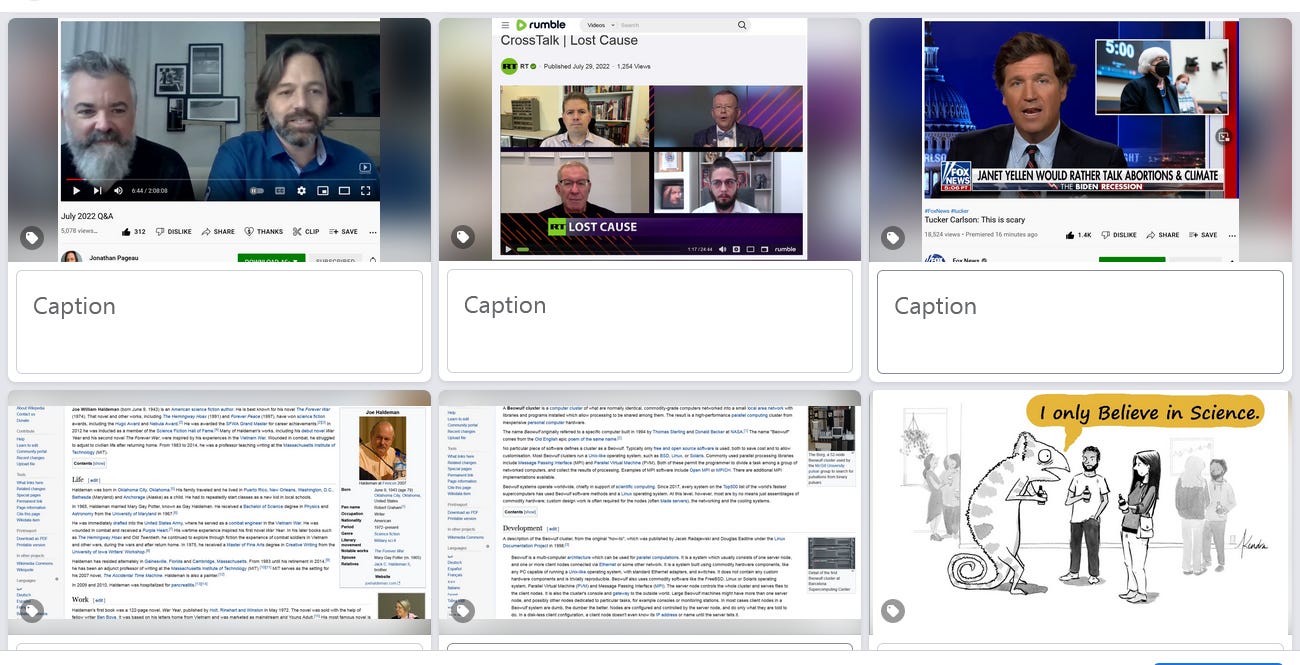Click tag icon on Tucker Carlson Fox News image
The width and height of the screenshot is (1300, 665).
pyautogui.click(x=892, y=238)
